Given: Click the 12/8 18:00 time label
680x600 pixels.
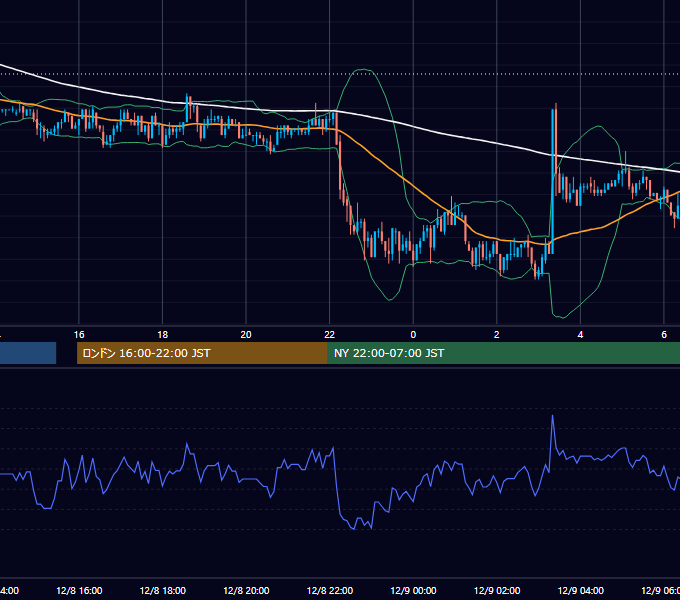Looking at the screenshot, I should pyautogui.click(x=163, y=590).
